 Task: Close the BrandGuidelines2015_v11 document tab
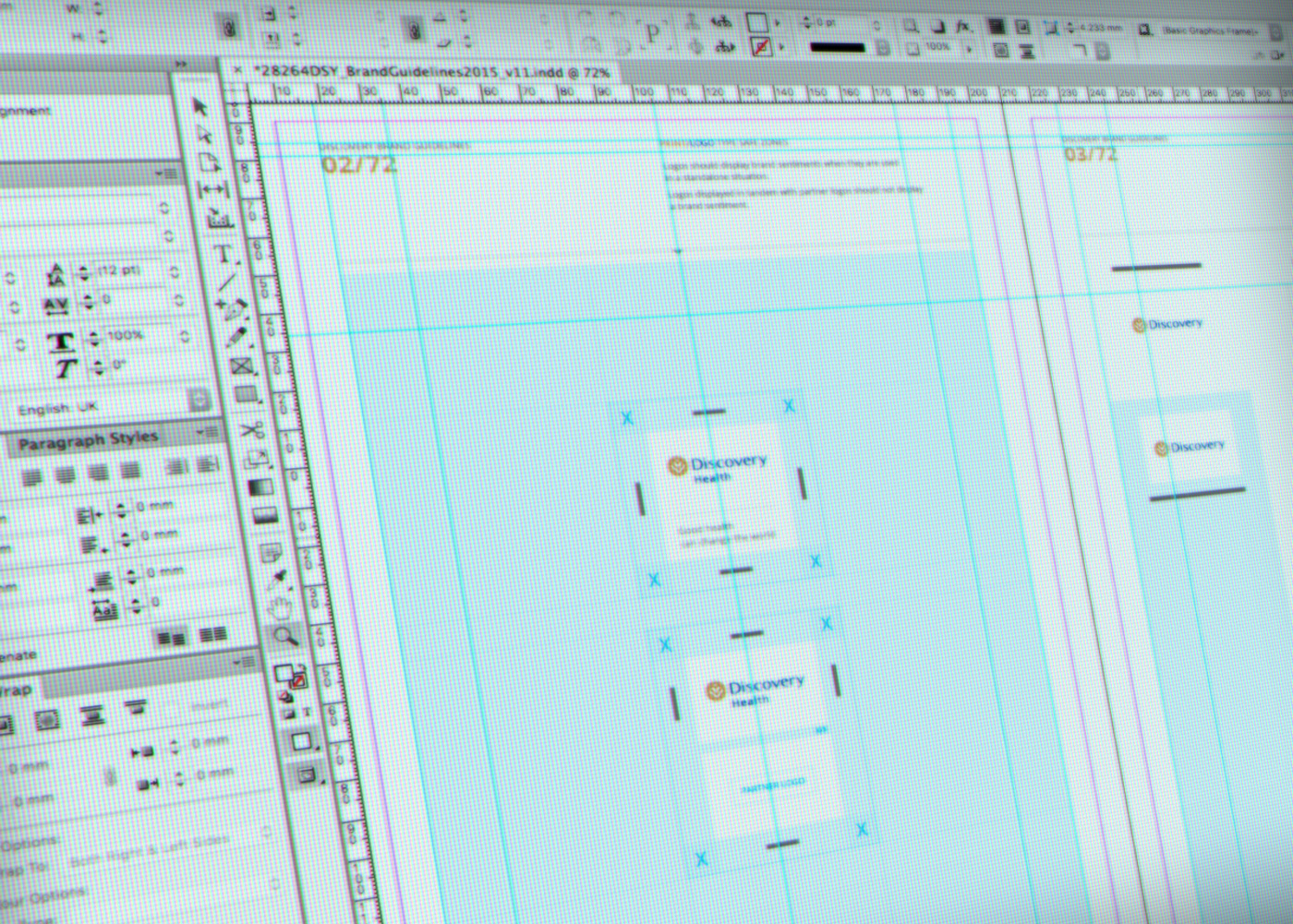[237, 70]
